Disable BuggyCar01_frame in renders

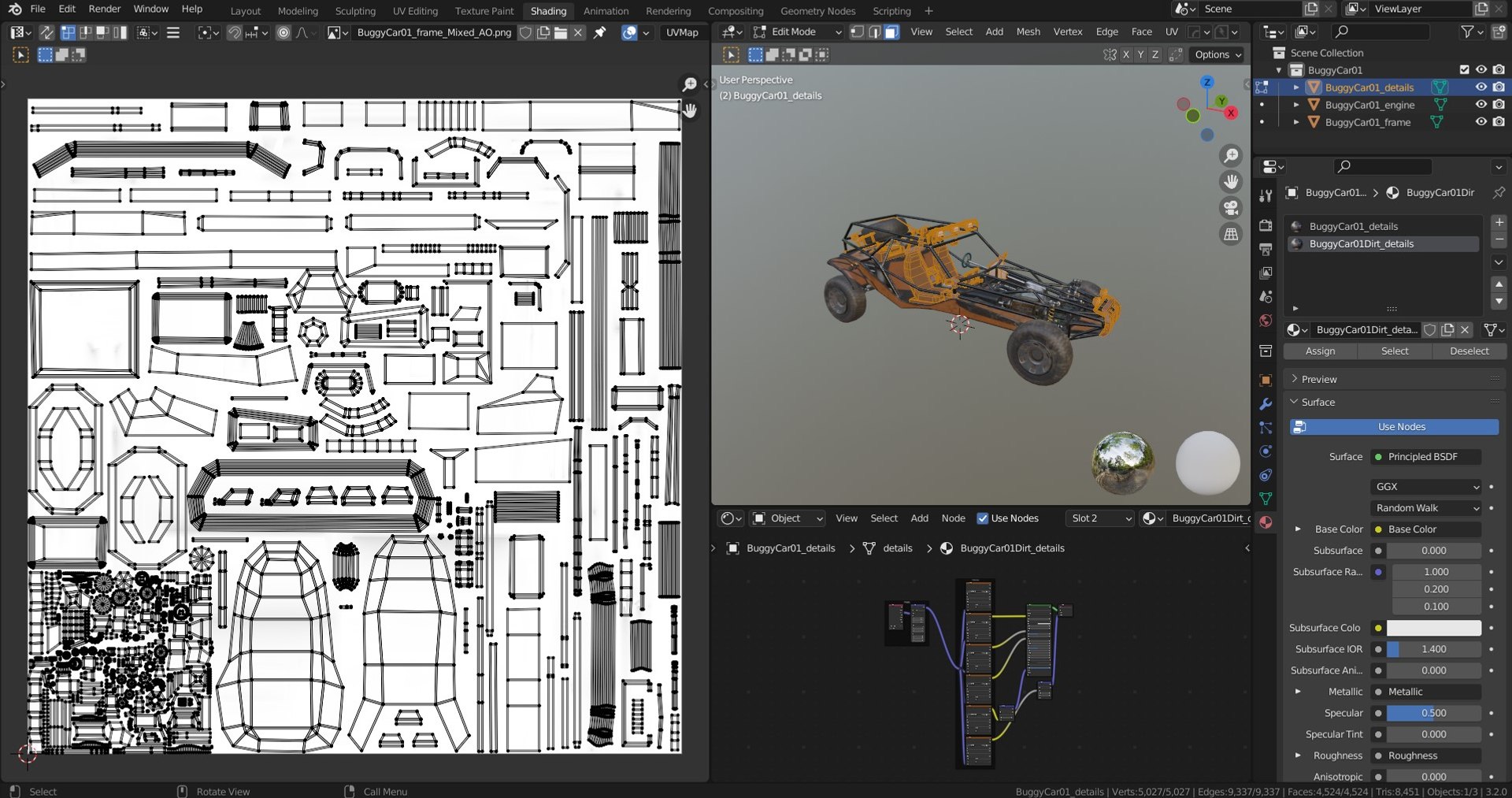(1499, 122)
